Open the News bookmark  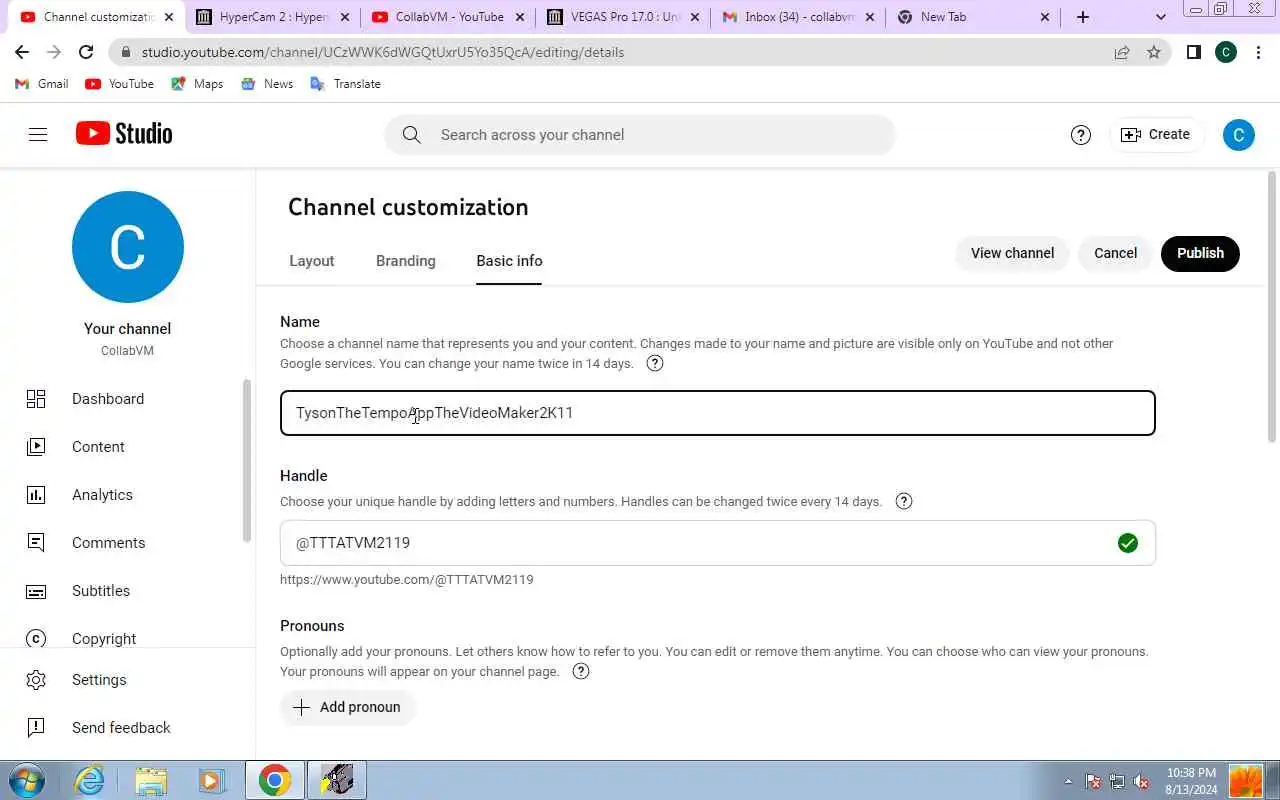click(267, 84)
